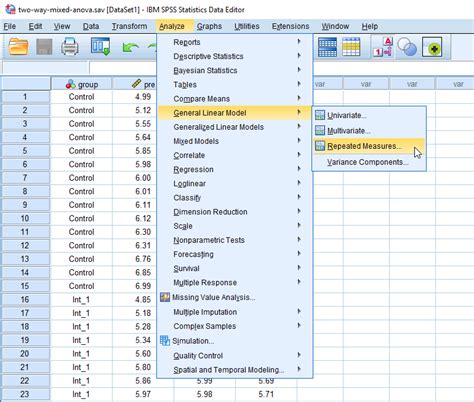
Task: Click the Multivariate submenu icon
Action: [x=320, y=130]
